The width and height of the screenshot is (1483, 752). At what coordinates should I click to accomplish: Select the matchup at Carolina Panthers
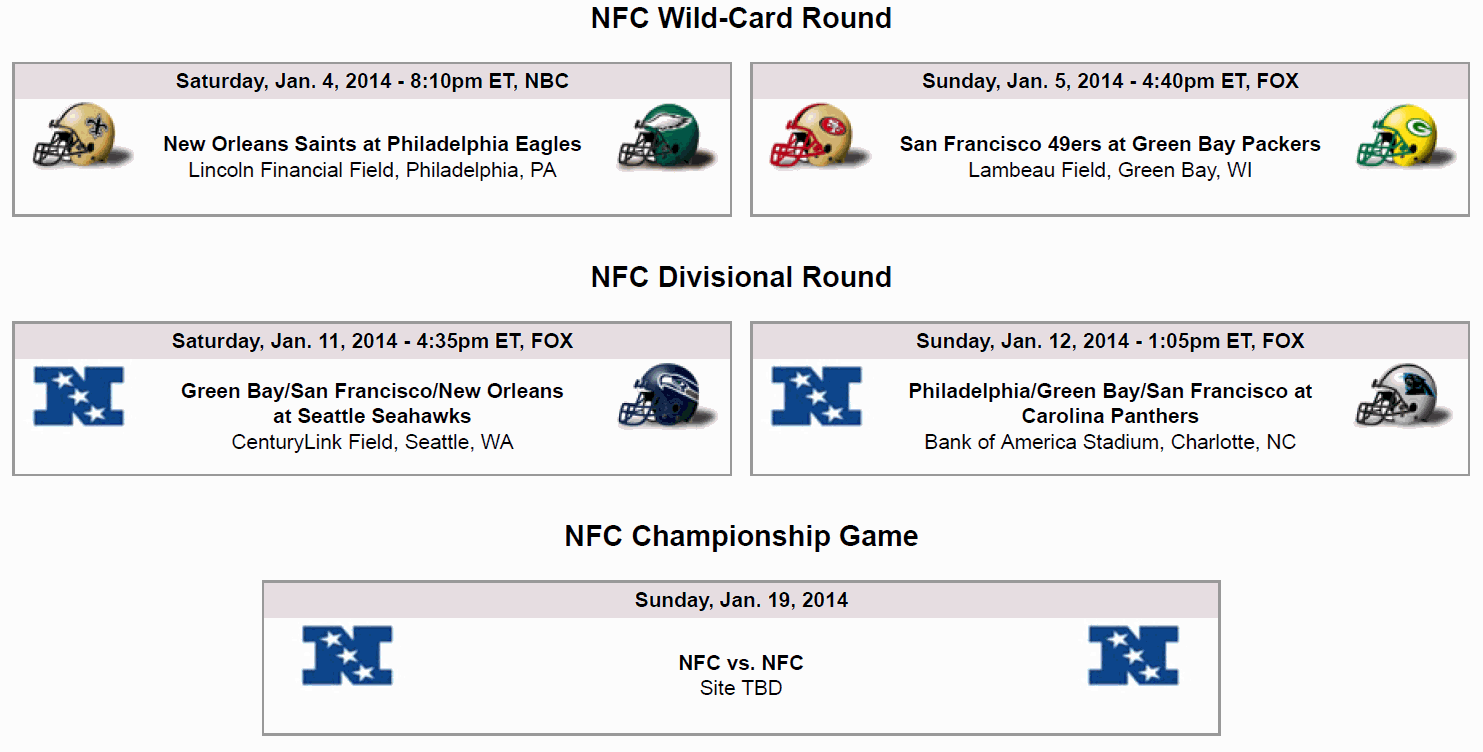1110,403
